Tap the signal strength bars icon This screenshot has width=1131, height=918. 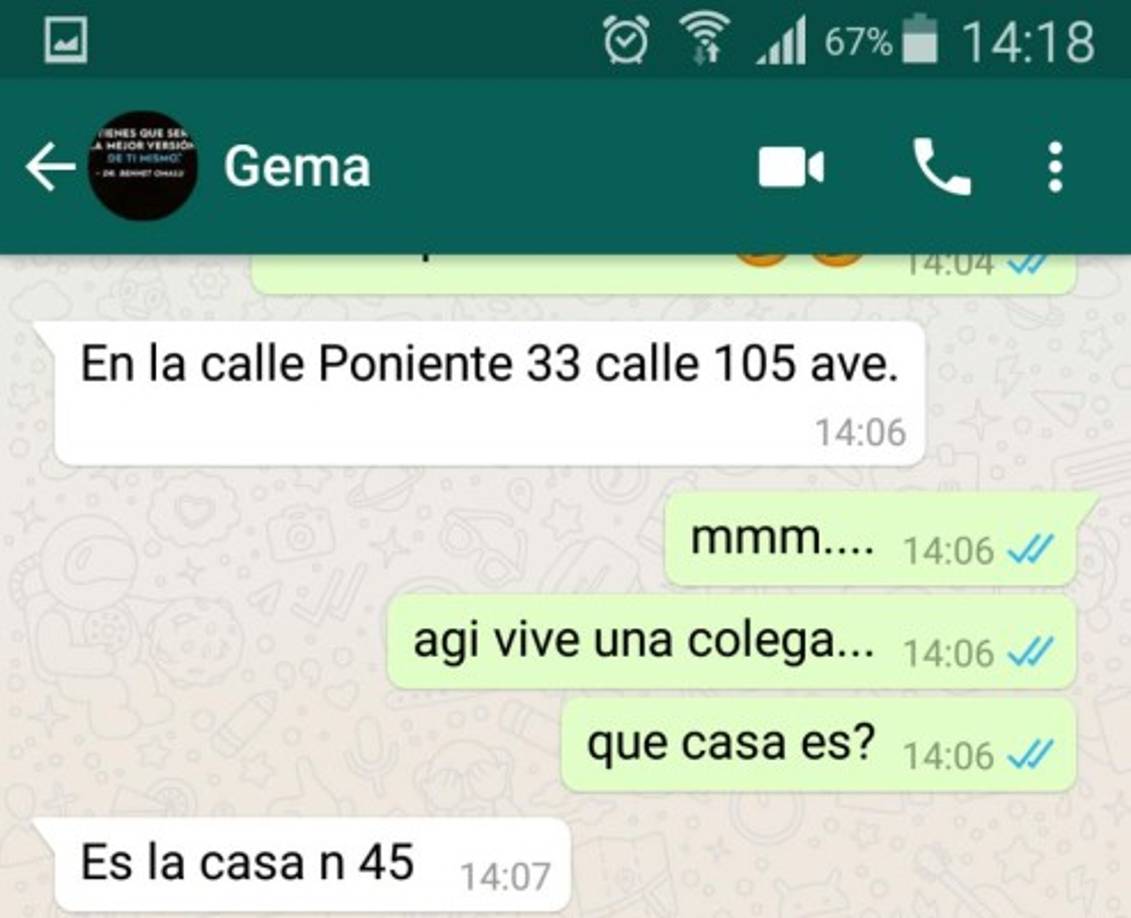[781, 42]
